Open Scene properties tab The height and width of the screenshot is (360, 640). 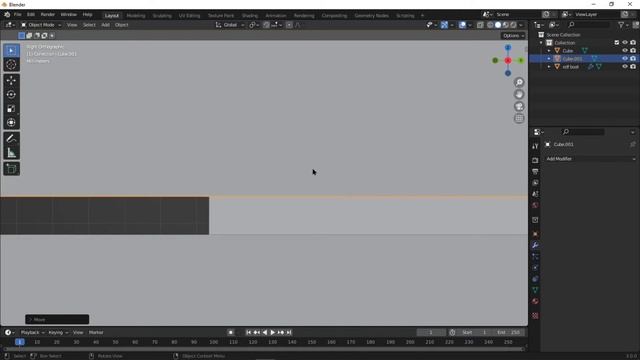(x=535, y=194)
